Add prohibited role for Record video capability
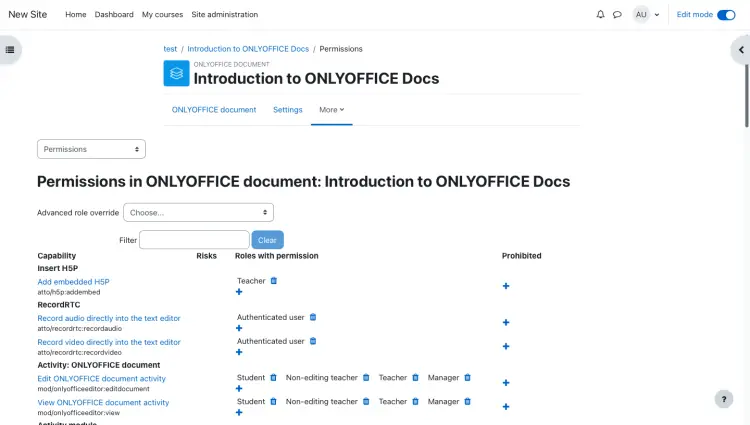750x425 pixels. [506, 346]
